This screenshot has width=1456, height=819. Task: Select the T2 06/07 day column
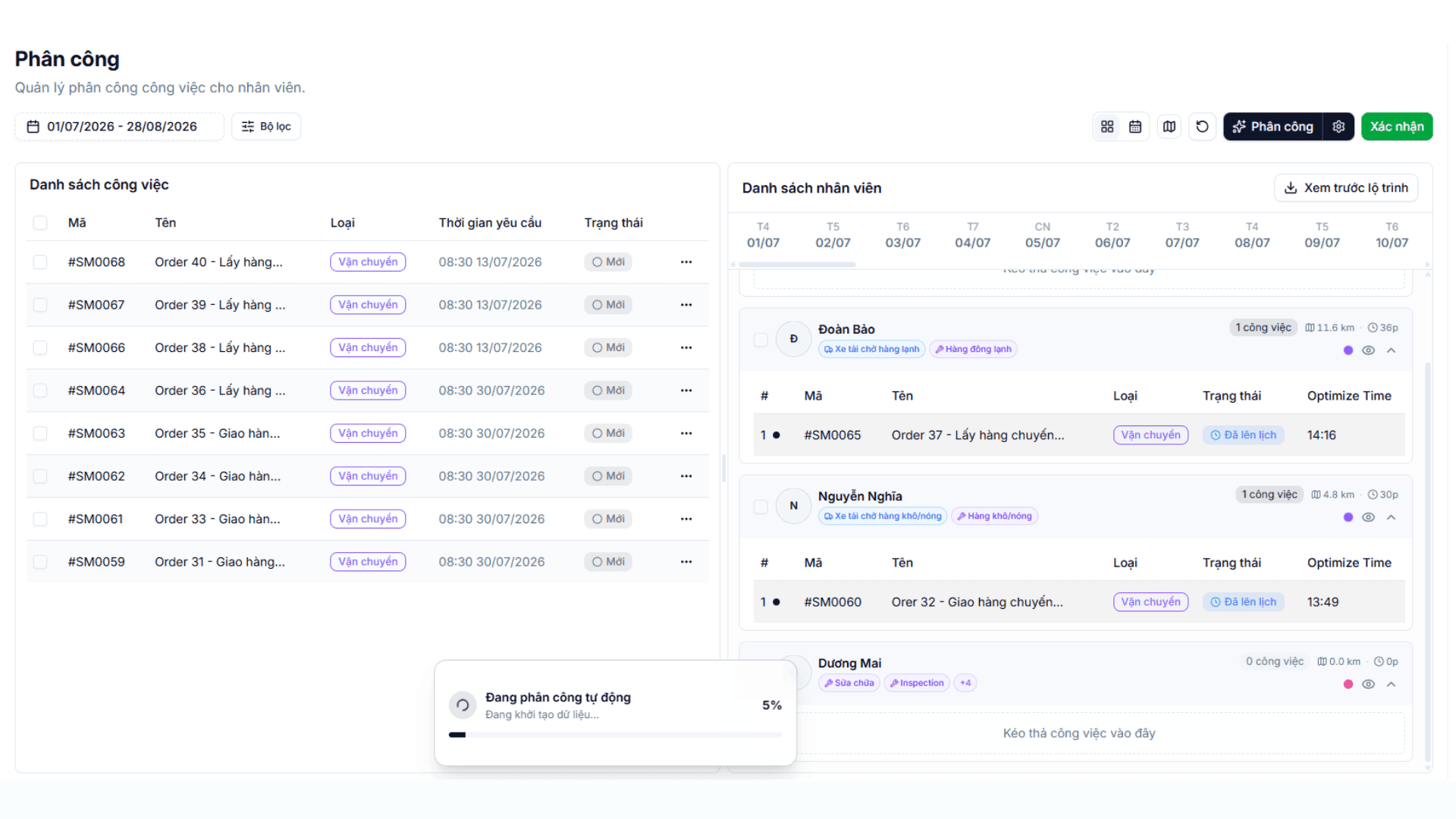1112,236
